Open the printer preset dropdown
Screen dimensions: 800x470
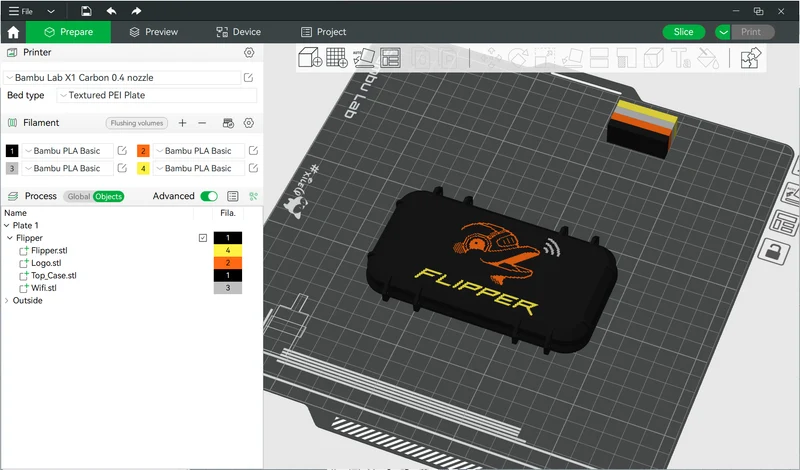click(122, 78)
